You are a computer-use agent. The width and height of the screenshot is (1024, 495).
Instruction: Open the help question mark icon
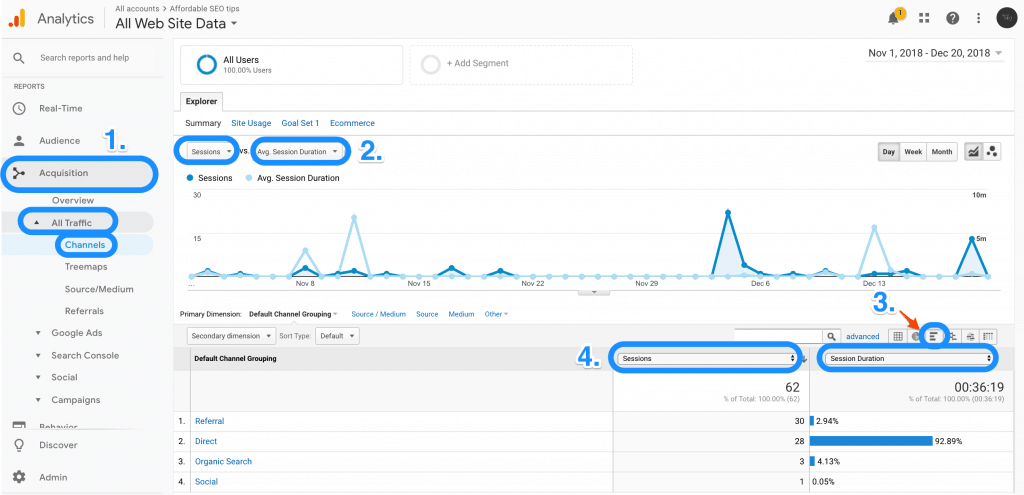952,18
